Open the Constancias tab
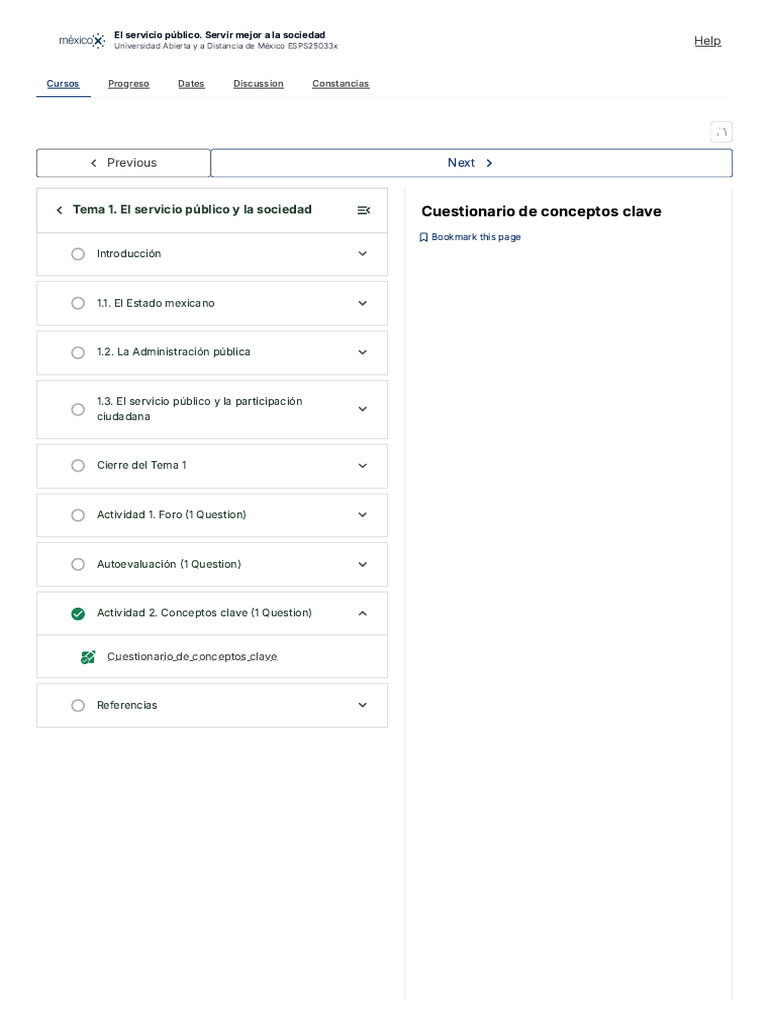This screenshot has width=768, height=1024. click(x=340, y=84)
